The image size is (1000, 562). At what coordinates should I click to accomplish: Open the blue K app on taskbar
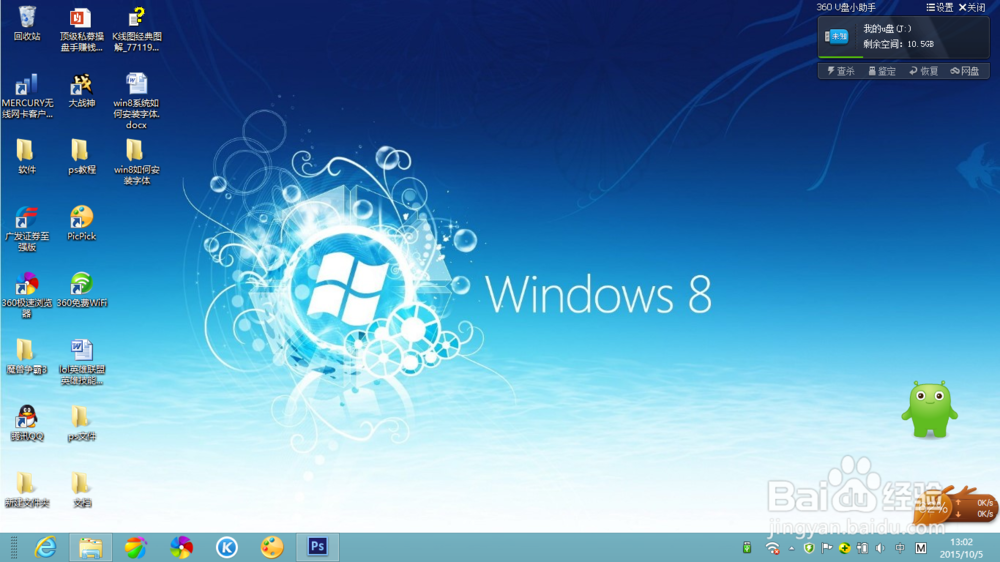pos(226,547)
